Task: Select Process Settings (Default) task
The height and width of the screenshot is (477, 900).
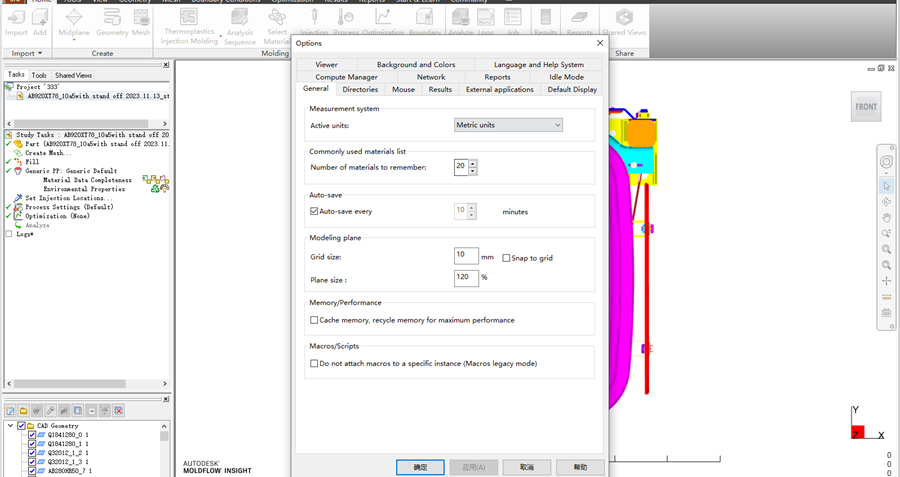Action: 69,207
